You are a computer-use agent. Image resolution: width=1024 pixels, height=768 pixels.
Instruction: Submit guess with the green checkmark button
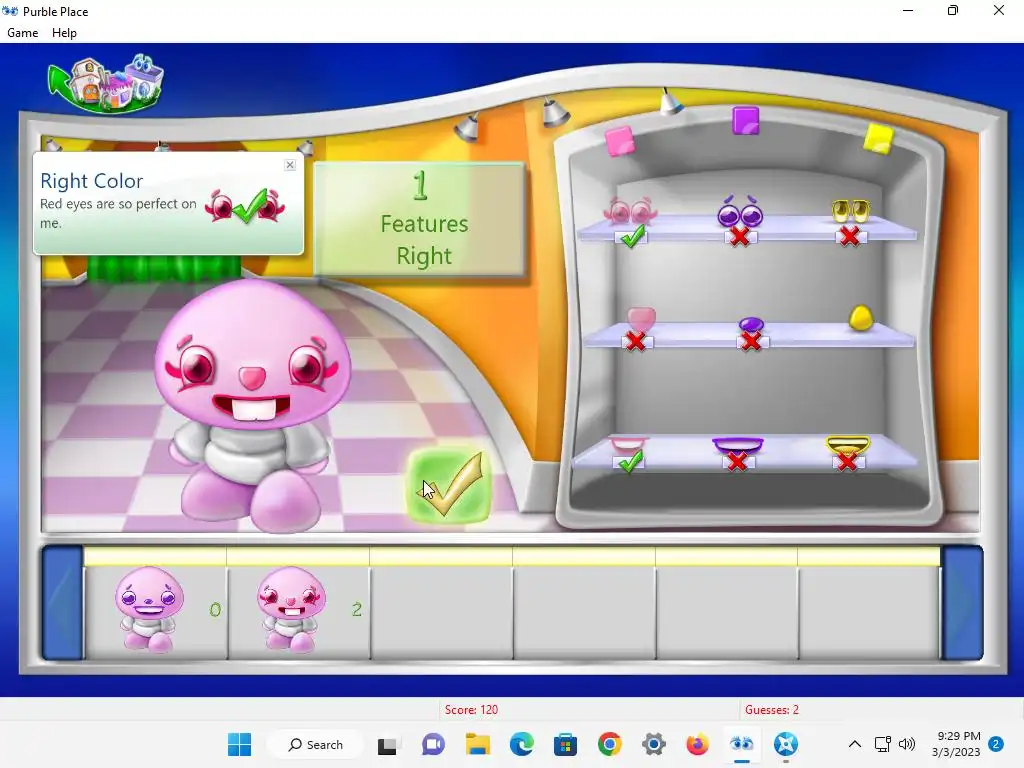[x=449, y=484]
